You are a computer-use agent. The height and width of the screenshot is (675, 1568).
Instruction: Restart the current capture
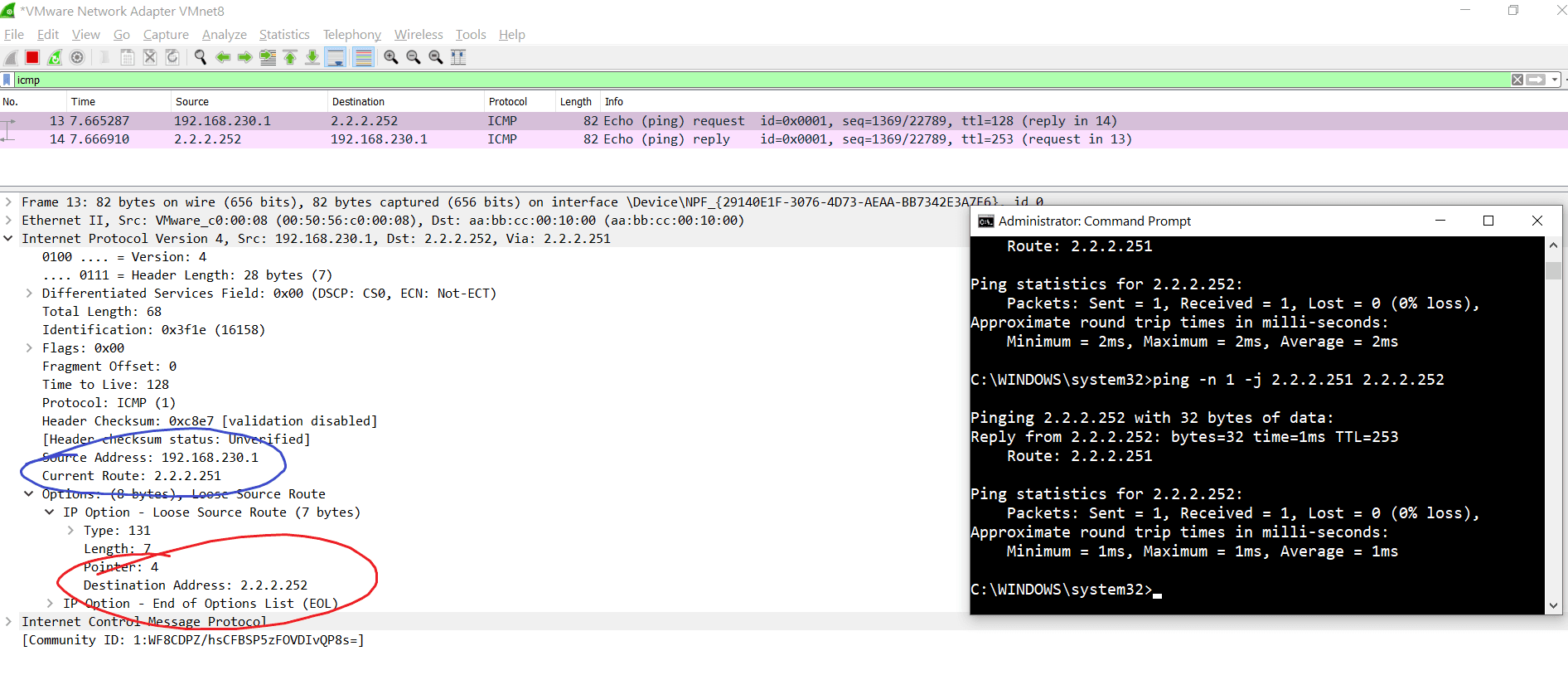[55, 57]
